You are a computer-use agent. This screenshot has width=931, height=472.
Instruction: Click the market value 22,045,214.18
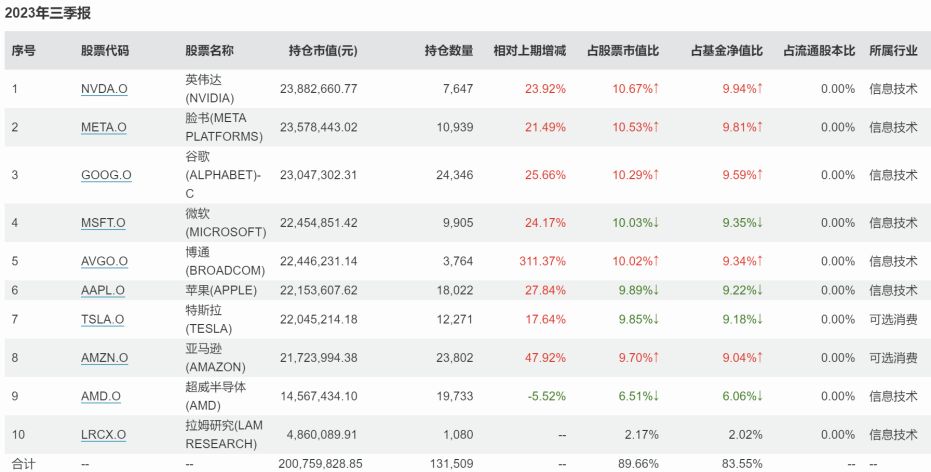point(319,319)
